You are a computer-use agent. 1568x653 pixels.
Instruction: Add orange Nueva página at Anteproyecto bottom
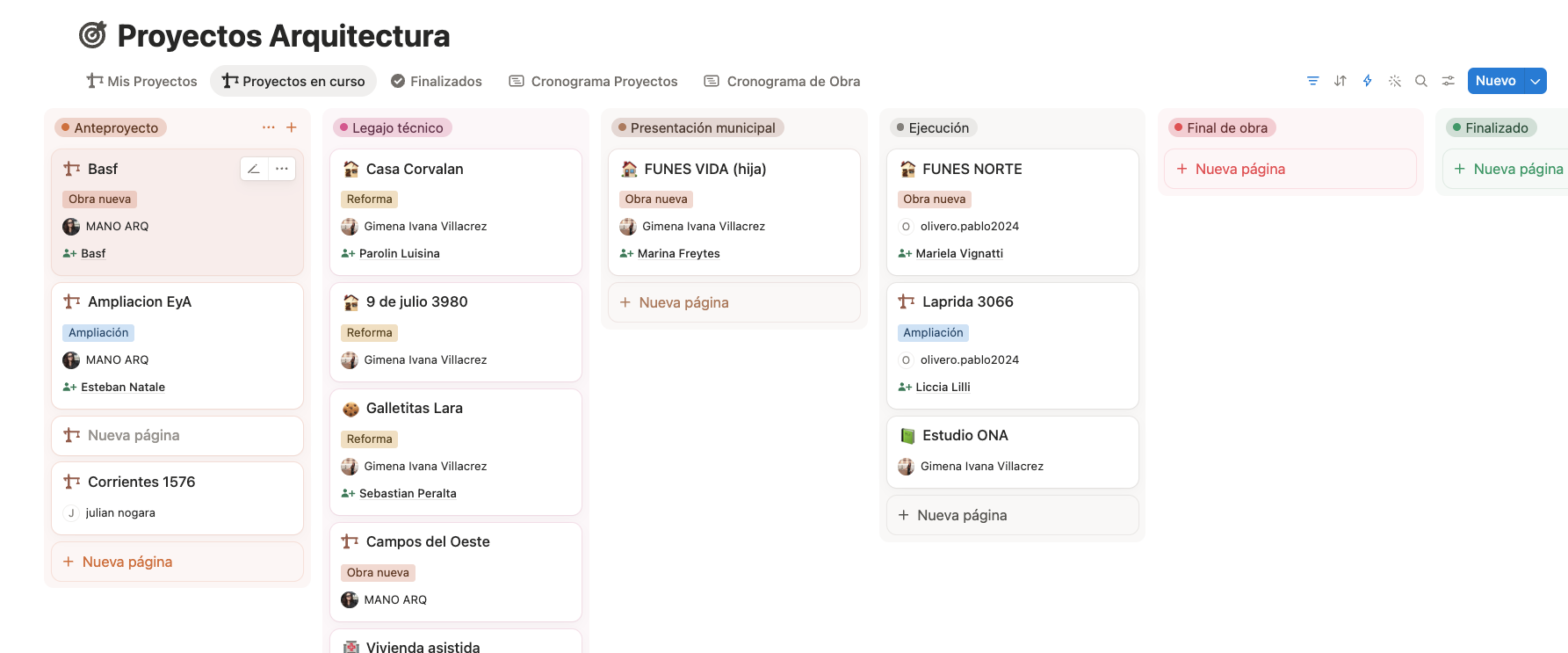[177, 562]
